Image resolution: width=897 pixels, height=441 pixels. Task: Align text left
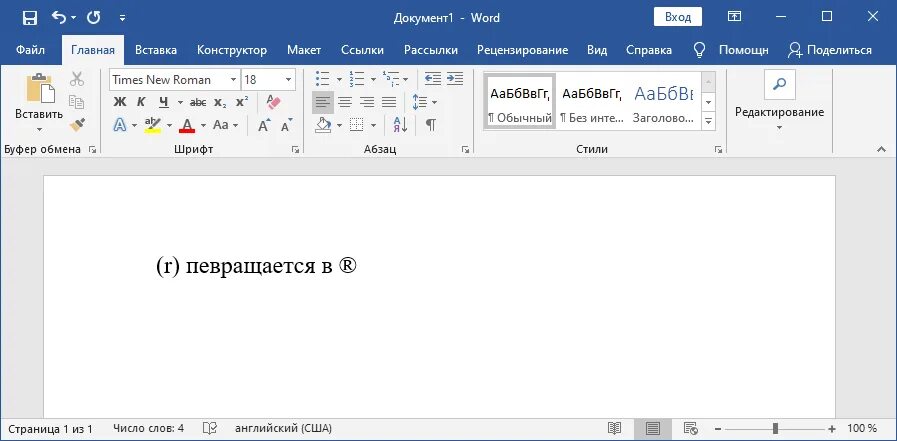(x=323, y=102)
